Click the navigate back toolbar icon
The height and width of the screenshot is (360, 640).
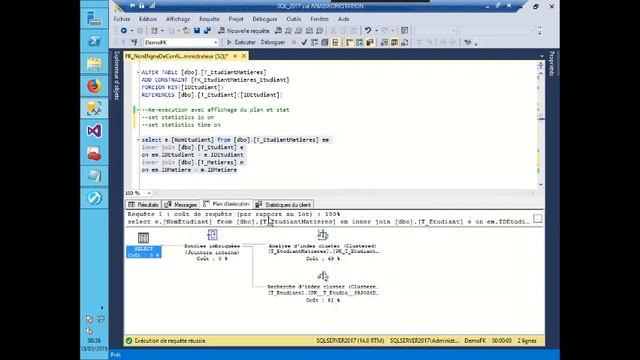[124, 31]
